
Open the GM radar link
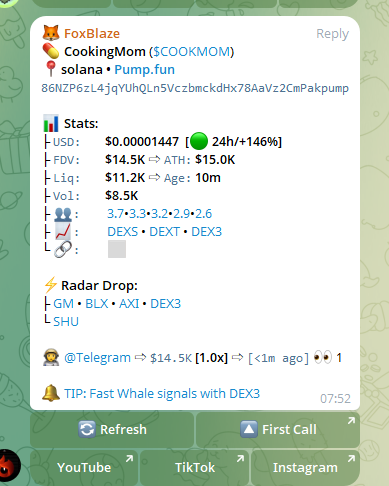click(63, 304)
